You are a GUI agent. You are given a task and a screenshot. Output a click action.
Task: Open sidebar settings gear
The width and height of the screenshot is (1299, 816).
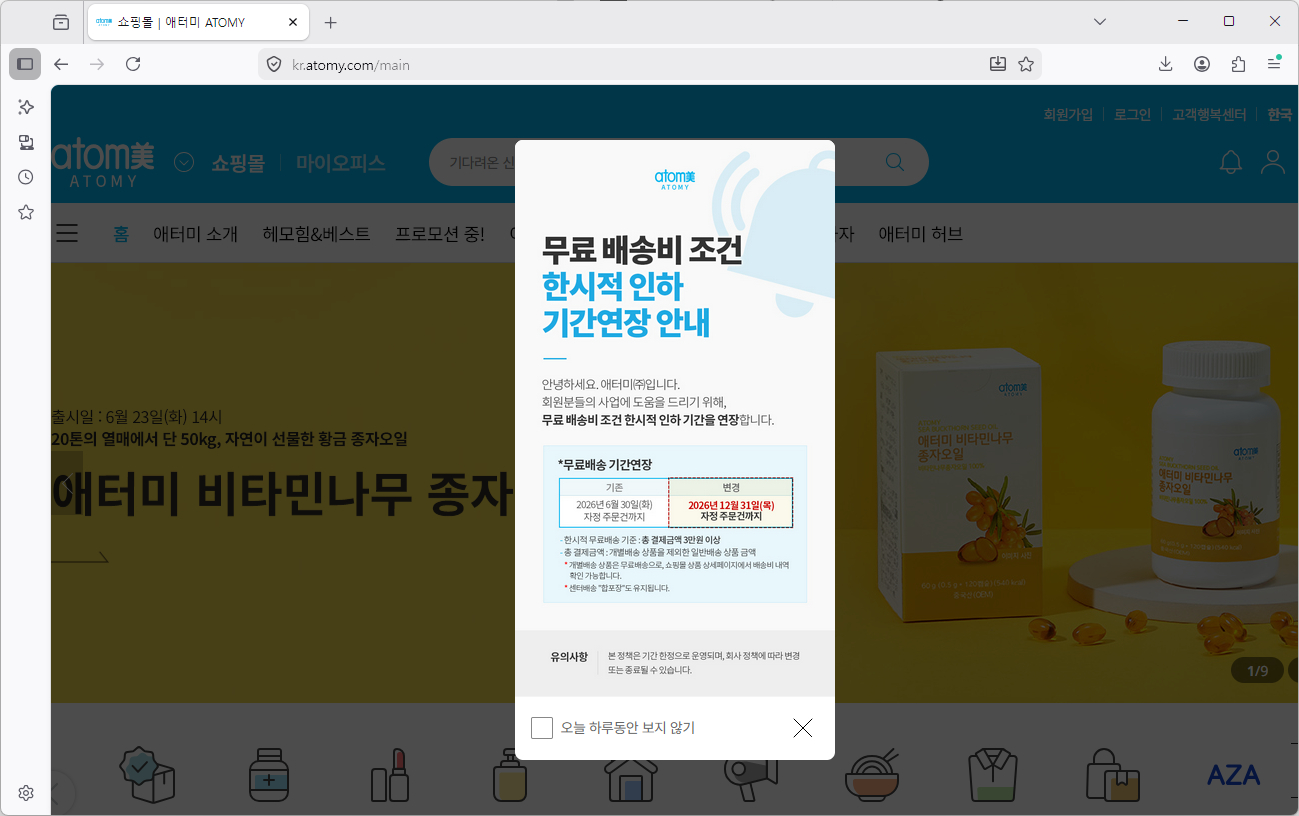(26, 793)
